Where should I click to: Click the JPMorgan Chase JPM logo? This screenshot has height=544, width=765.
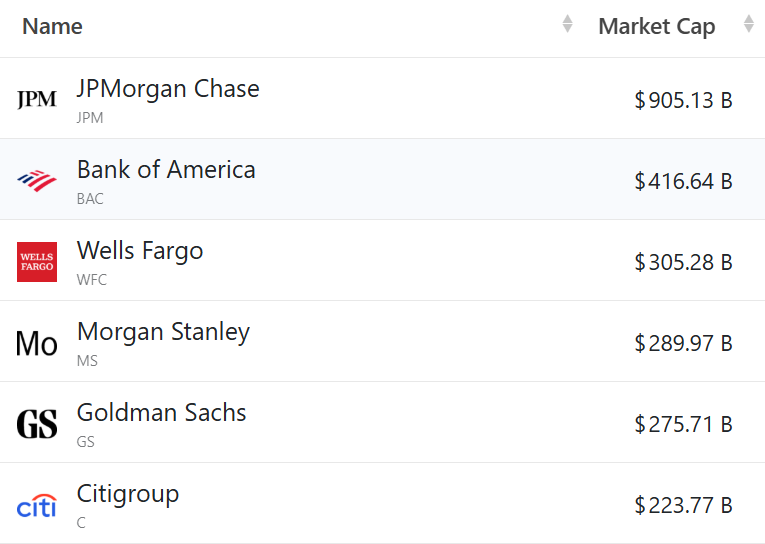(x=37, y=99)
